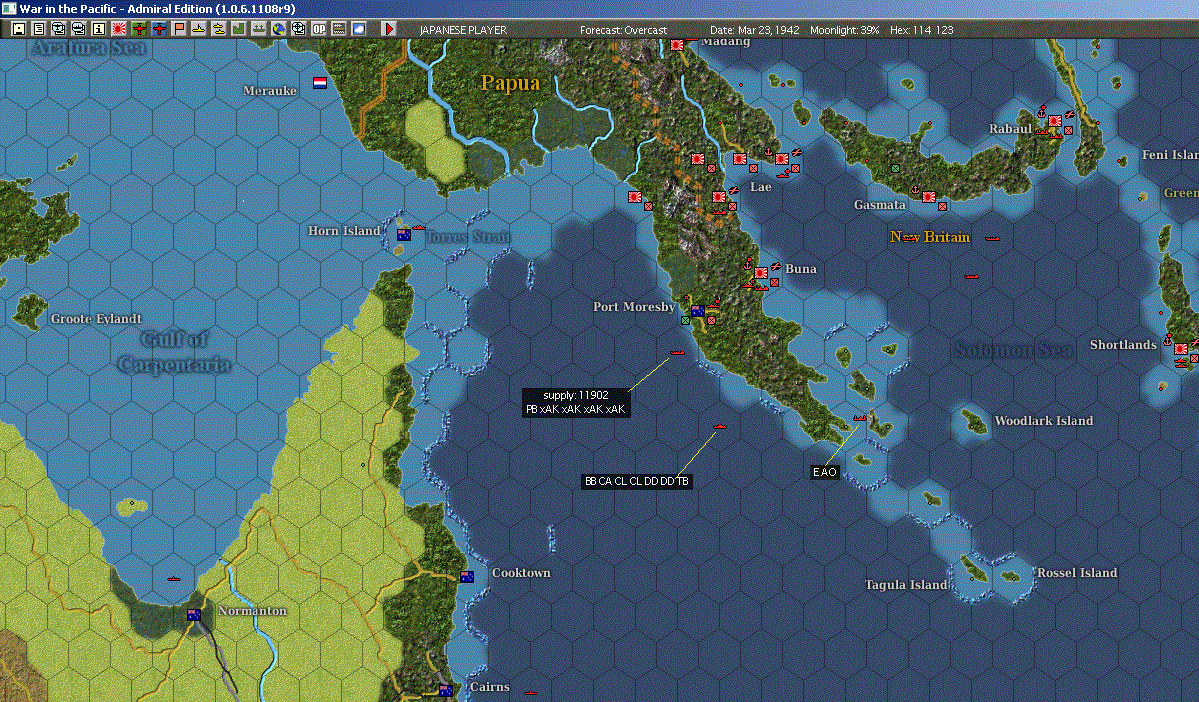Screen dimensions: 1199x702
Task: Click the Horn Island map label
Action: (344, 231)
